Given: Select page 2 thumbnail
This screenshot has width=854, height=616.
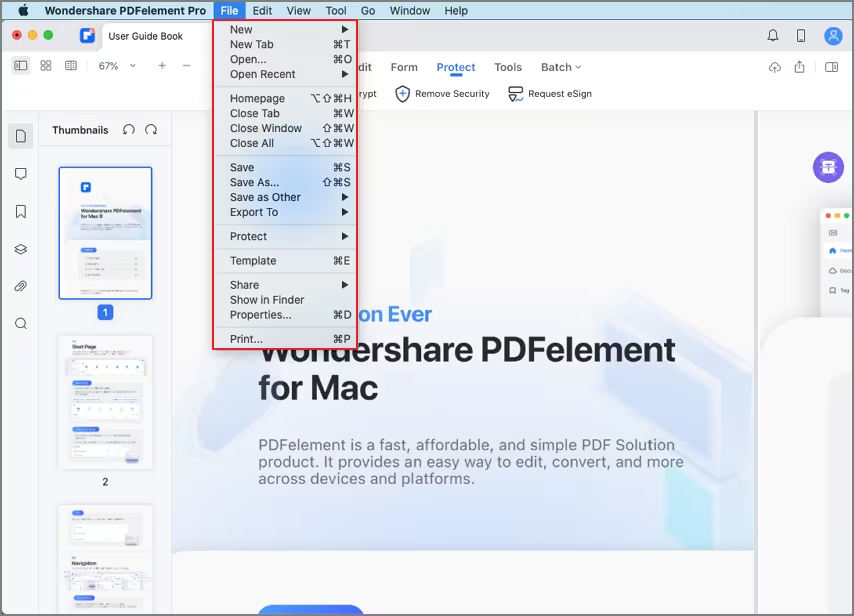Looking at the screenshot, I should coord(105,402).
